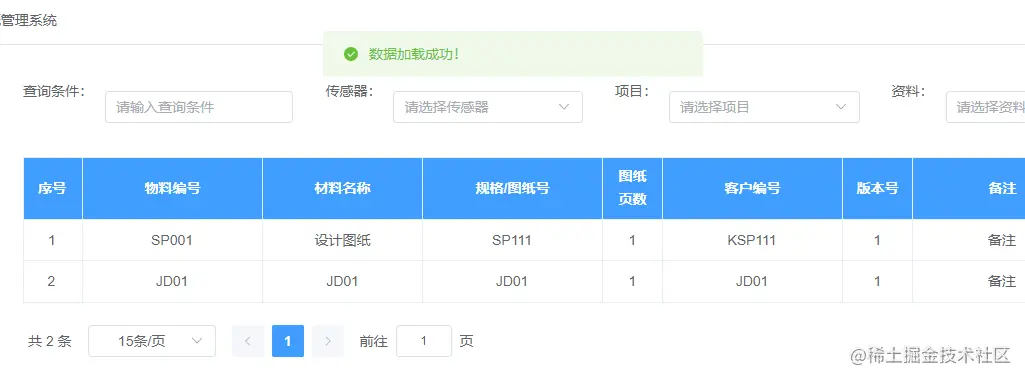Click the 传感器 label
Viewport: 1025px width, 380px height.
point(350,92)
